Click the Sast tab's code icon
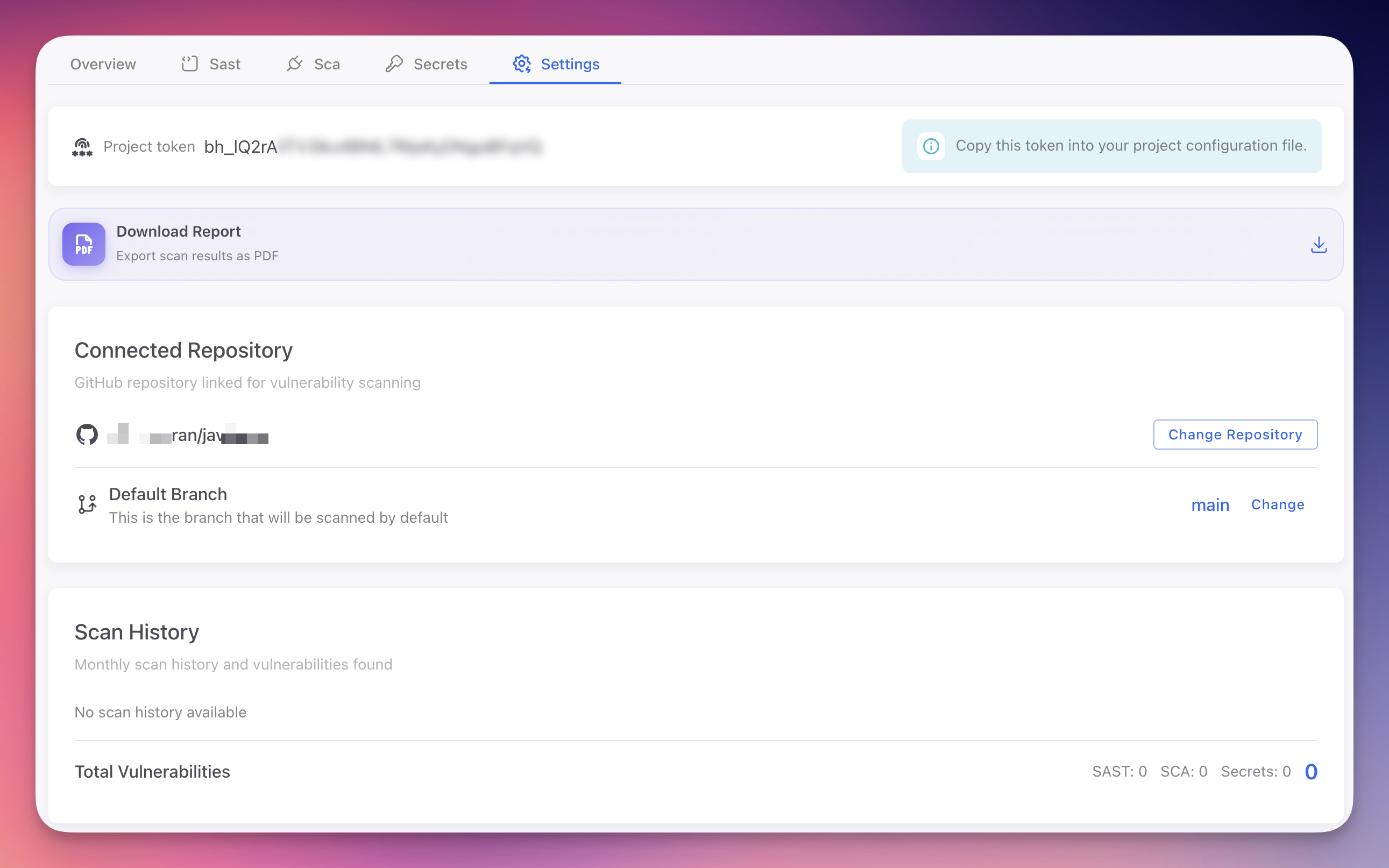The width and height of the screenshot is (1389, 868). [x=189, y=63]
